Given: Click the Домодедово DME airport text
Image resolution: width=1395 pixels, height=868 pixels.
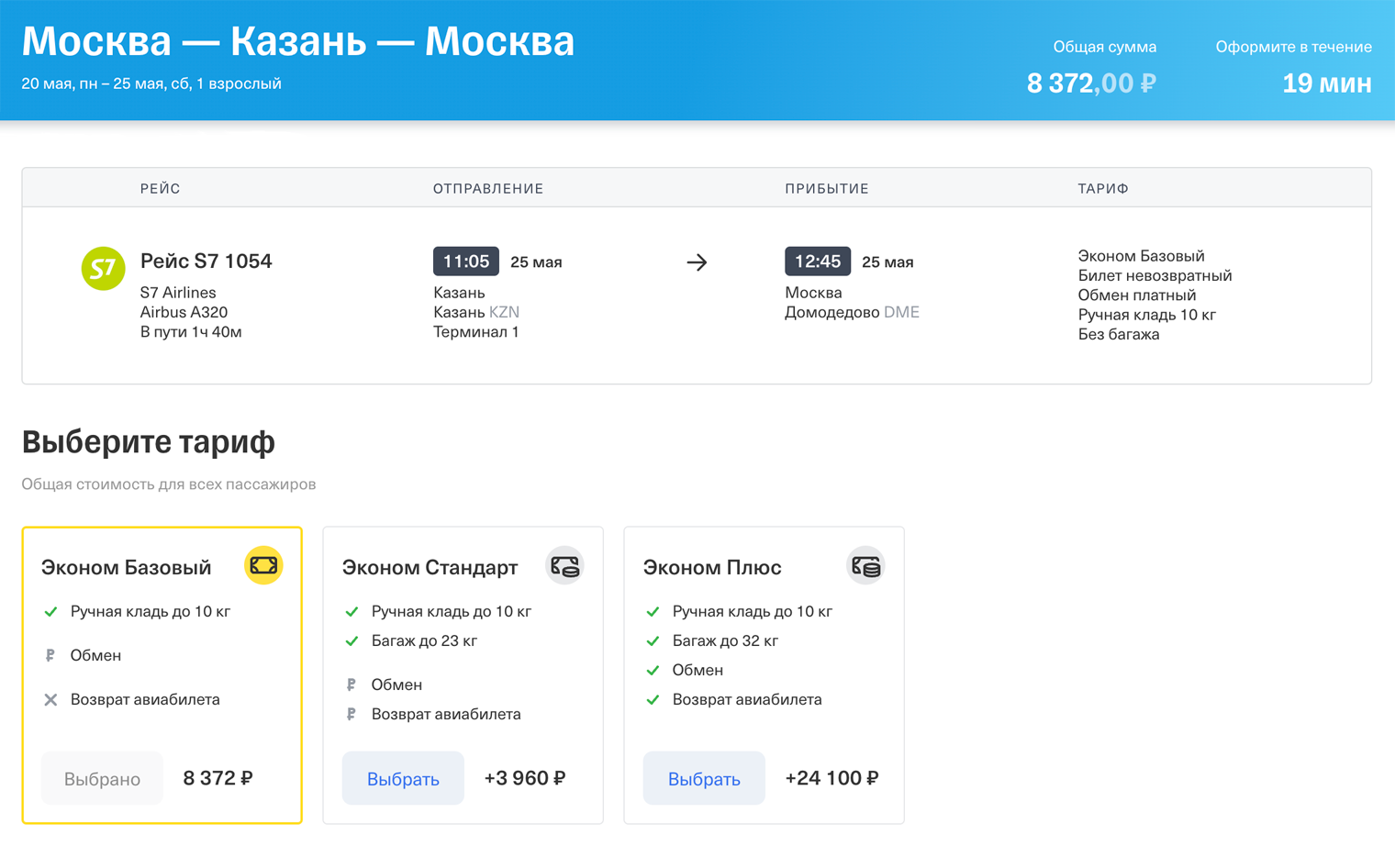Looking at the screenshot, I should [x=852, y=312].
